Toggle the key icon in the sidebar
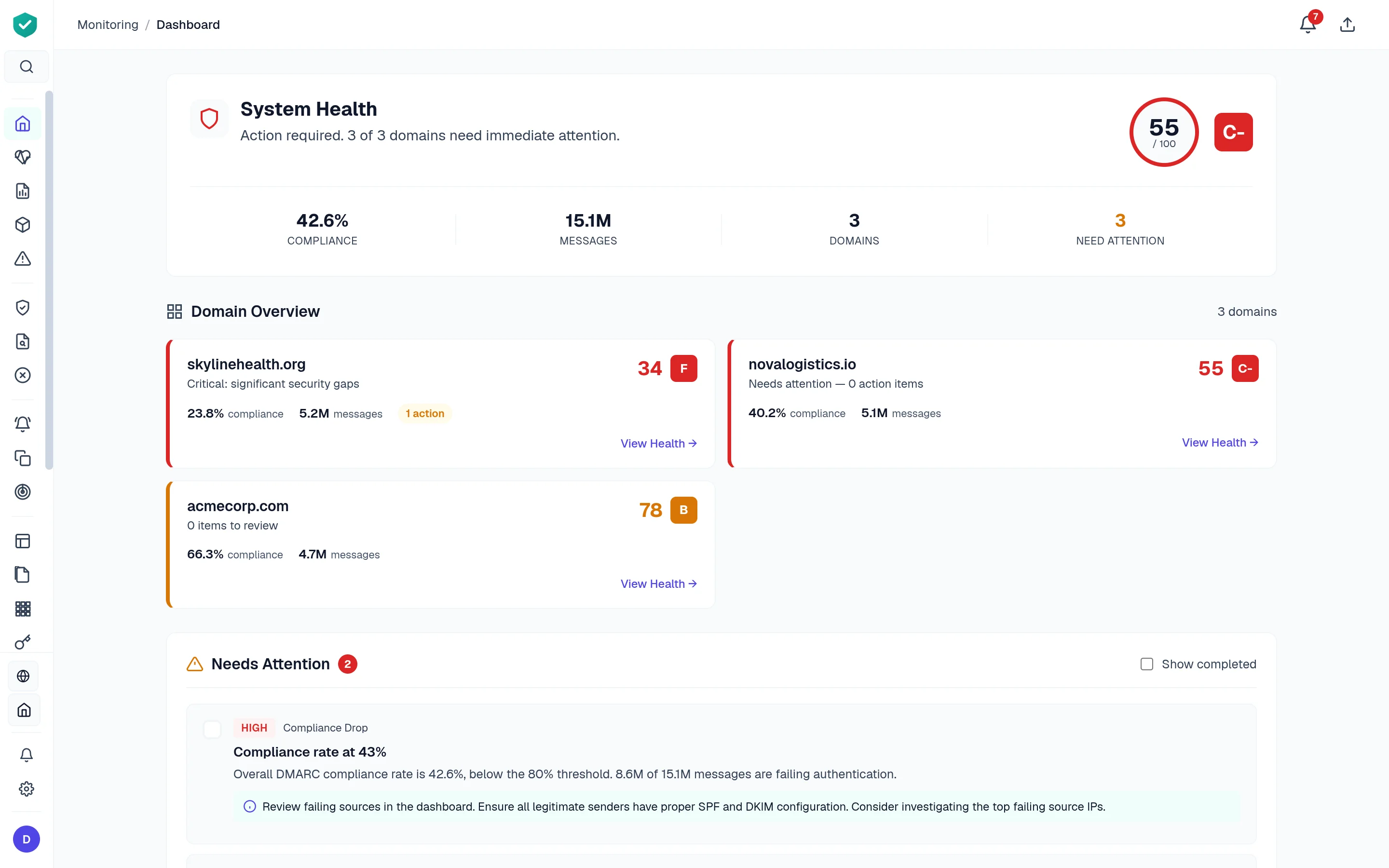1389x868 pixels. 23,642
